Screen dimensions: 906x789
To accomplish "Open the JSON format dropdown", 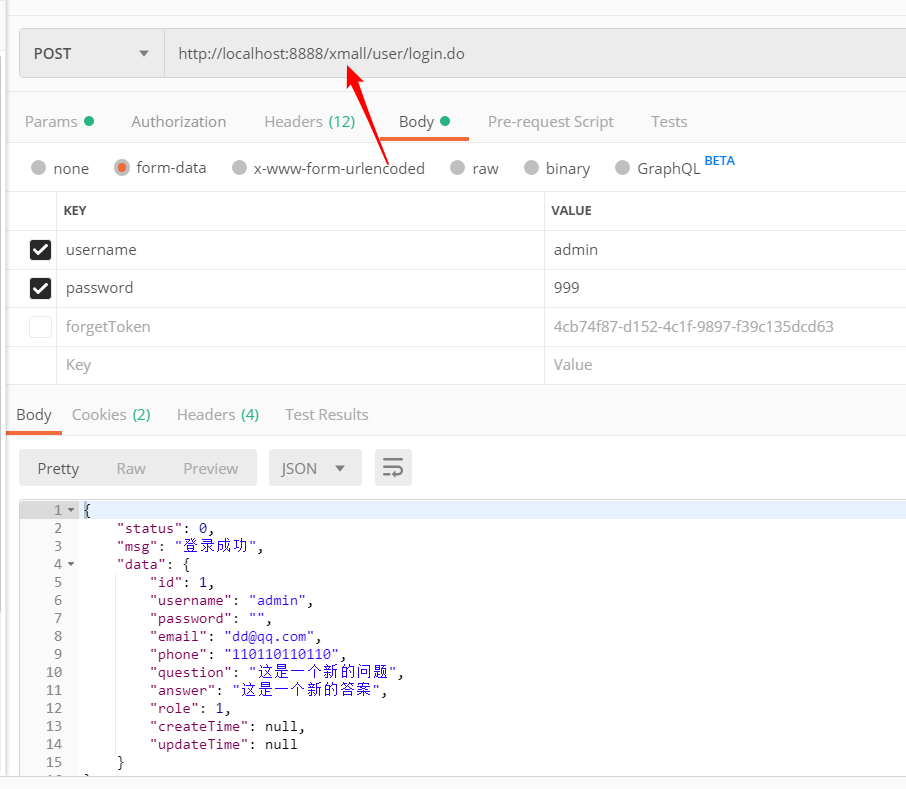I will pyautogui.click(x=315, y=467).
